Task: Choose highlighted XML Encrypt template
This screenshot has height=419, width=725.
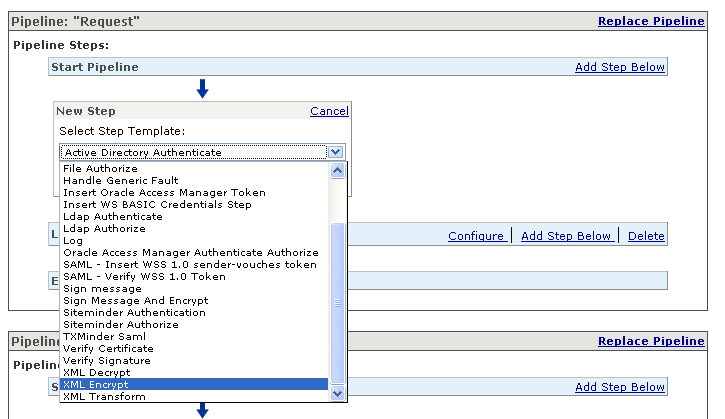Action: click(194, 384)
